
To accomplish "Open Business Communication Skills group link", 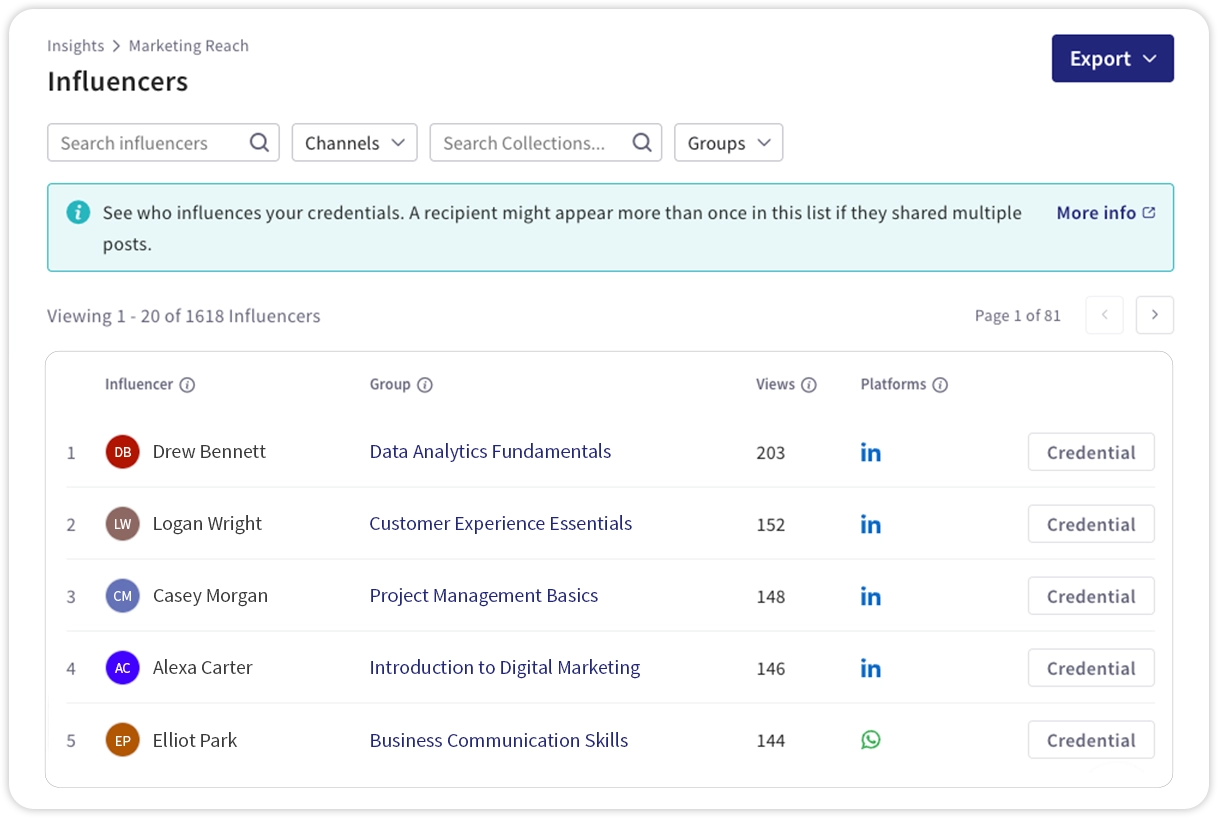I will click(499, 740).
